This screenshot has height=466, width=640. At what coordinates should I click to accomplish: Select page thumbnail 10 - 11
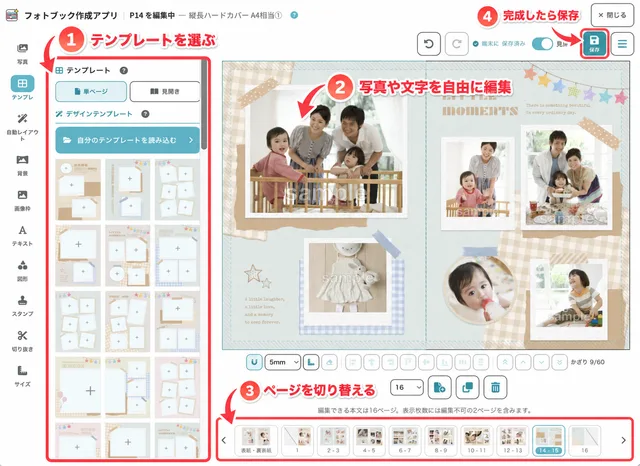pyautogui.click(x=476, y=440)
